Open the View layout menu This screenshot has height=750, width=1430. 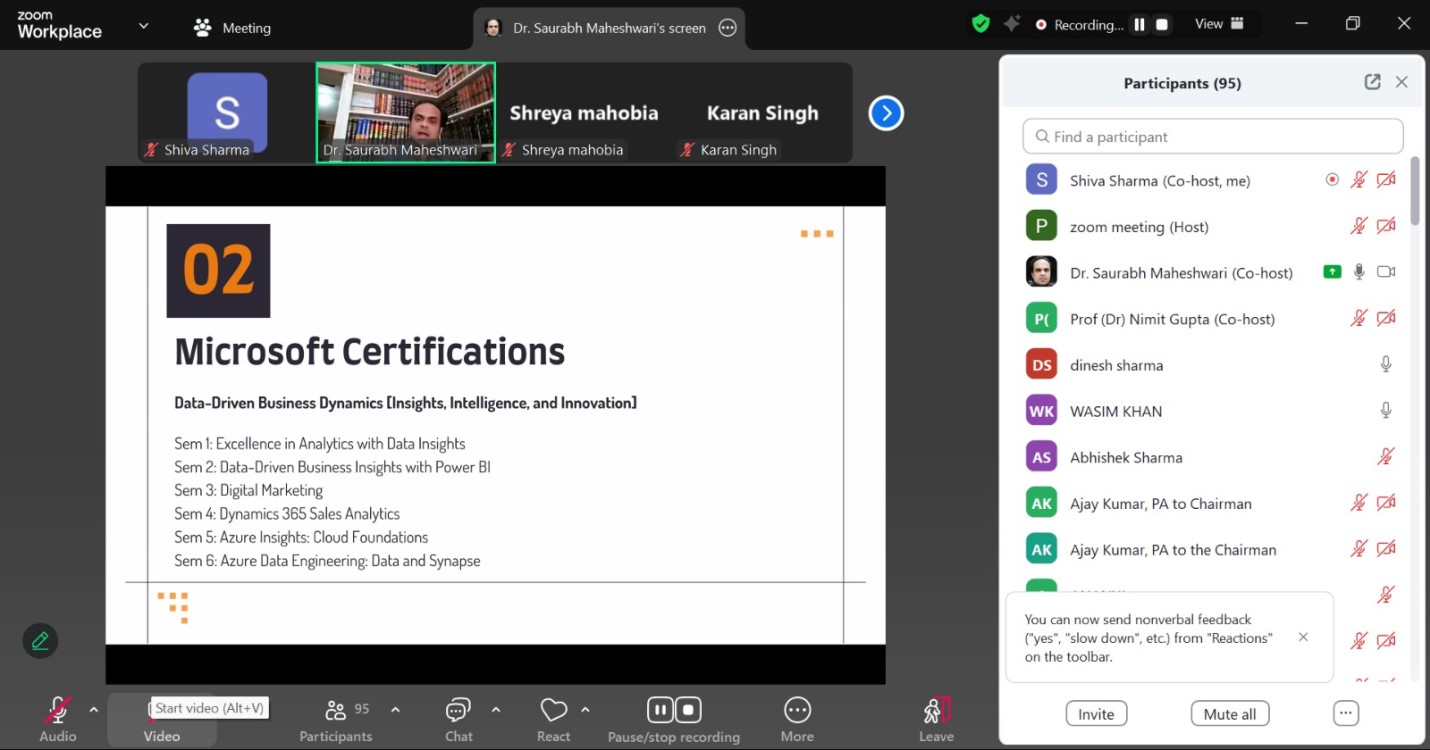[x=1220, y=24]
